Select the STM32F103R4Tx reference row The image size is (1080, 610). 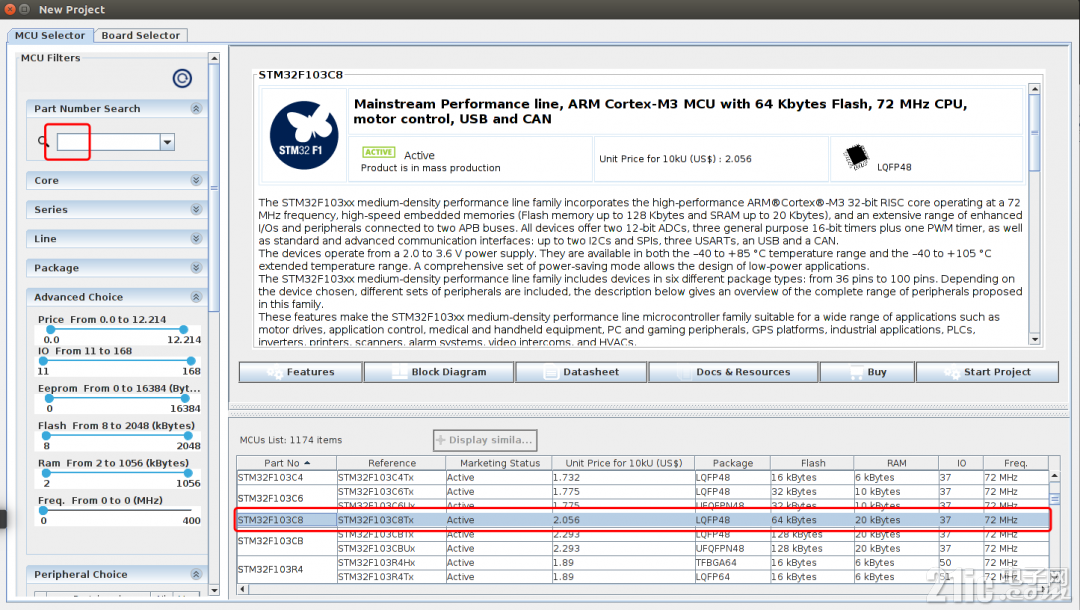(x=391, y=577)
